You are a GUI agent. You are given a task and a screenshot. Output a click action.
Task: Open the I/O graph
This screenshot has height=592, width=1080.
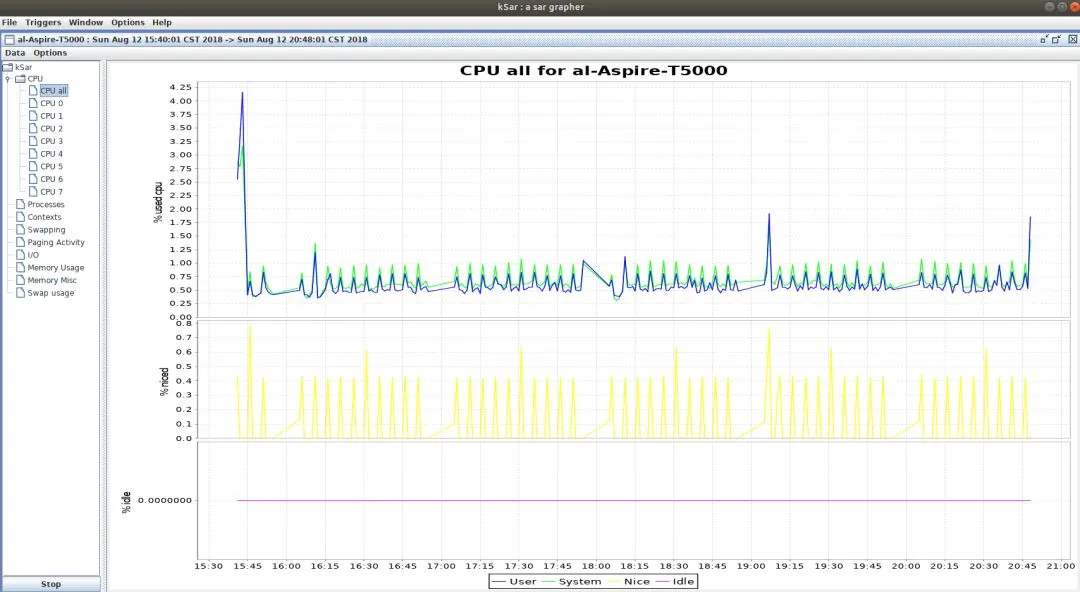(33, 255)
